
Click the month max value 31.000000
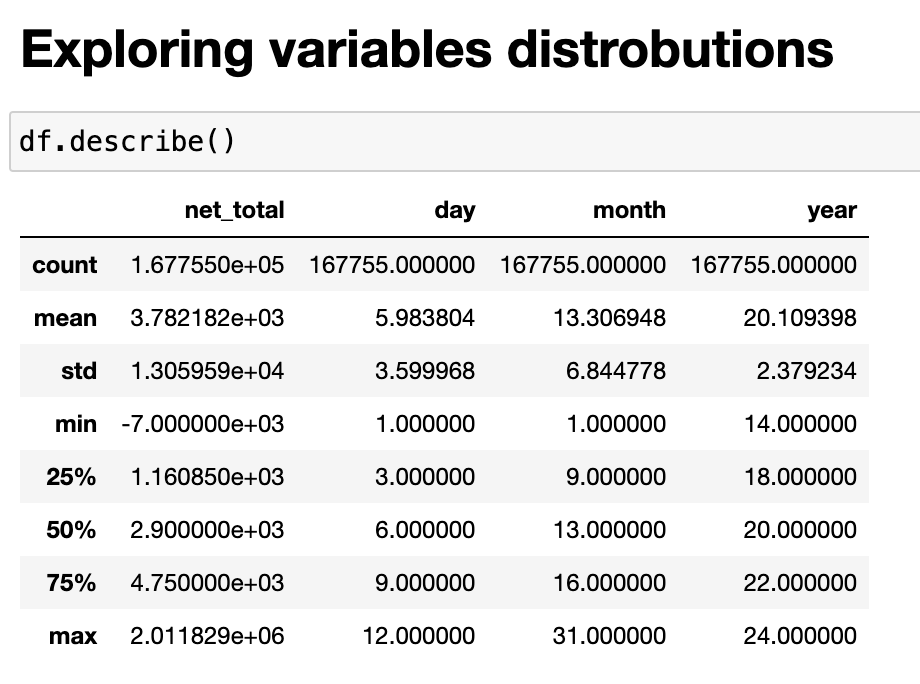click(609, 636)
